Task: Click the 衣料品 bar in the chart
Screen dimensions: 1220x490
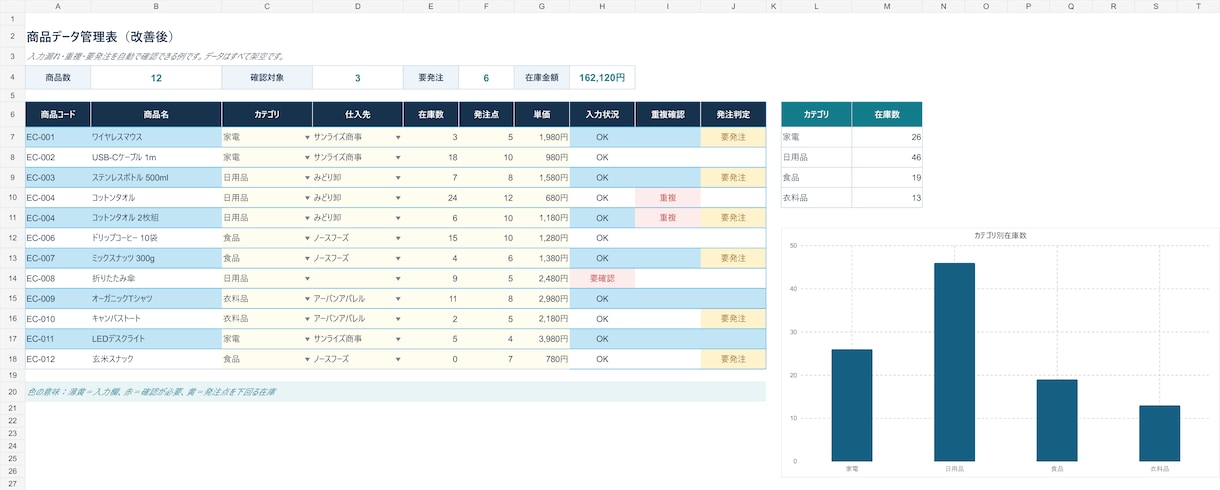Action: 1159,433
